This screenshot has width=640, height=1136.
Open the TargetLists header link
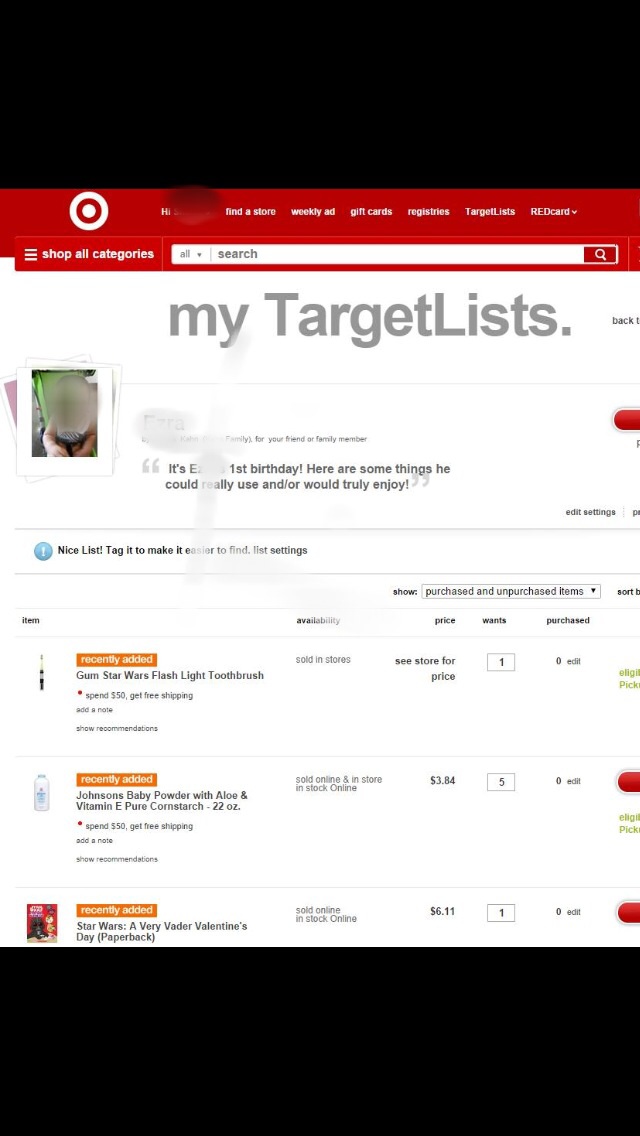(490, 212)
